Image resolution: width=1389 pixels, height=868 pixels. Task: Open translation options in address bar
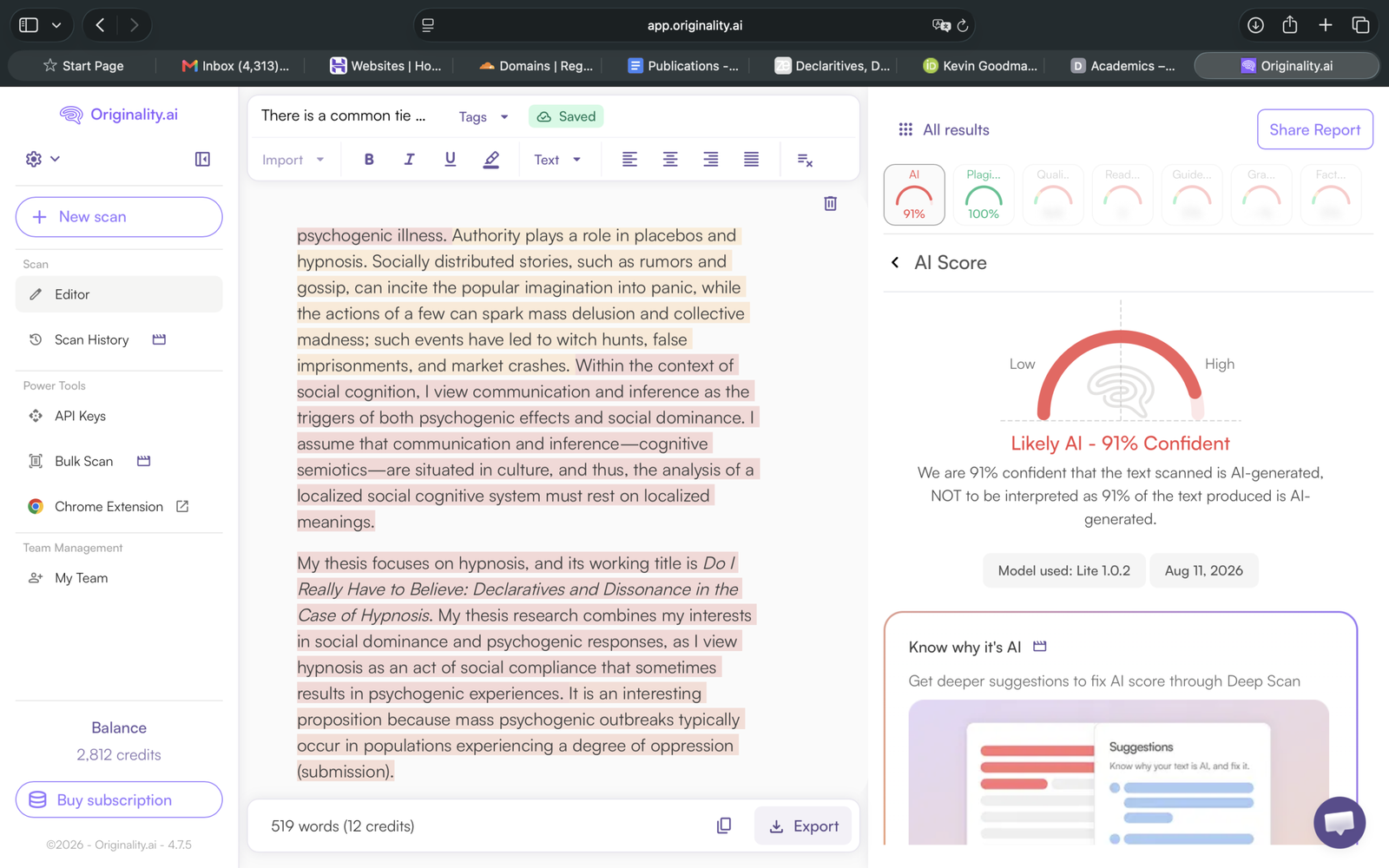(941, 25)
